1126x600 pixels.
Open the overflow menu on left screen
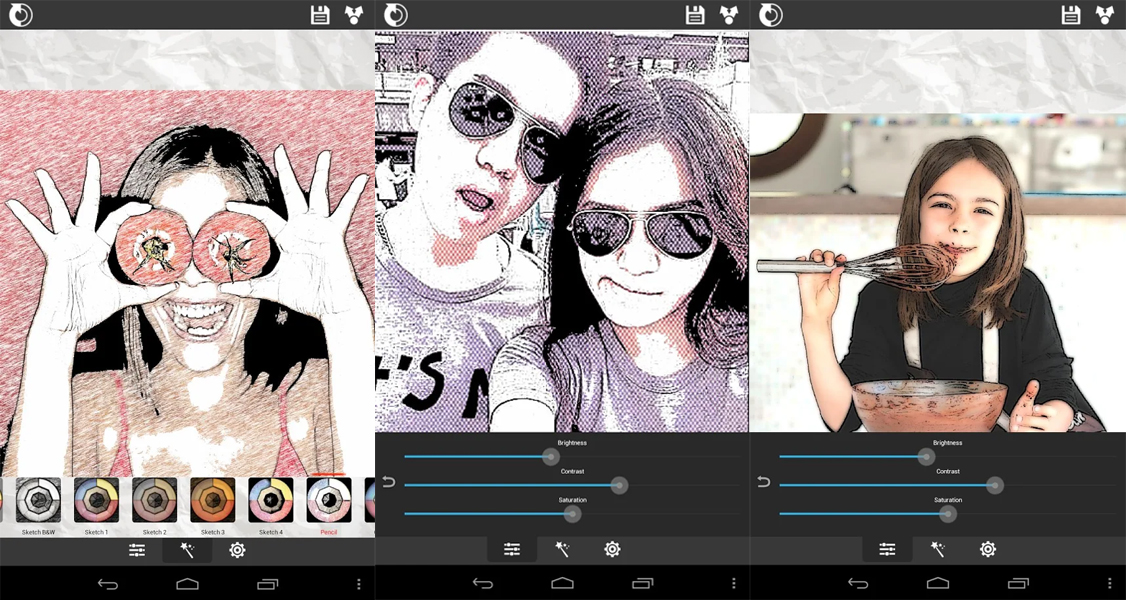[358, 583]
